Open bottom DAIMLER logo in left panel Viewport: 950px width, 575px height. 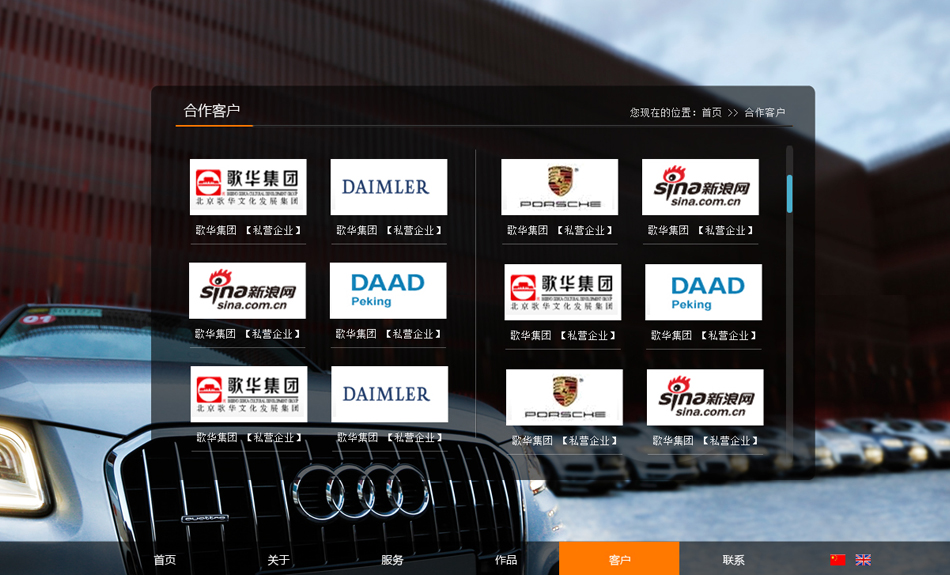[x=390, y=394]
